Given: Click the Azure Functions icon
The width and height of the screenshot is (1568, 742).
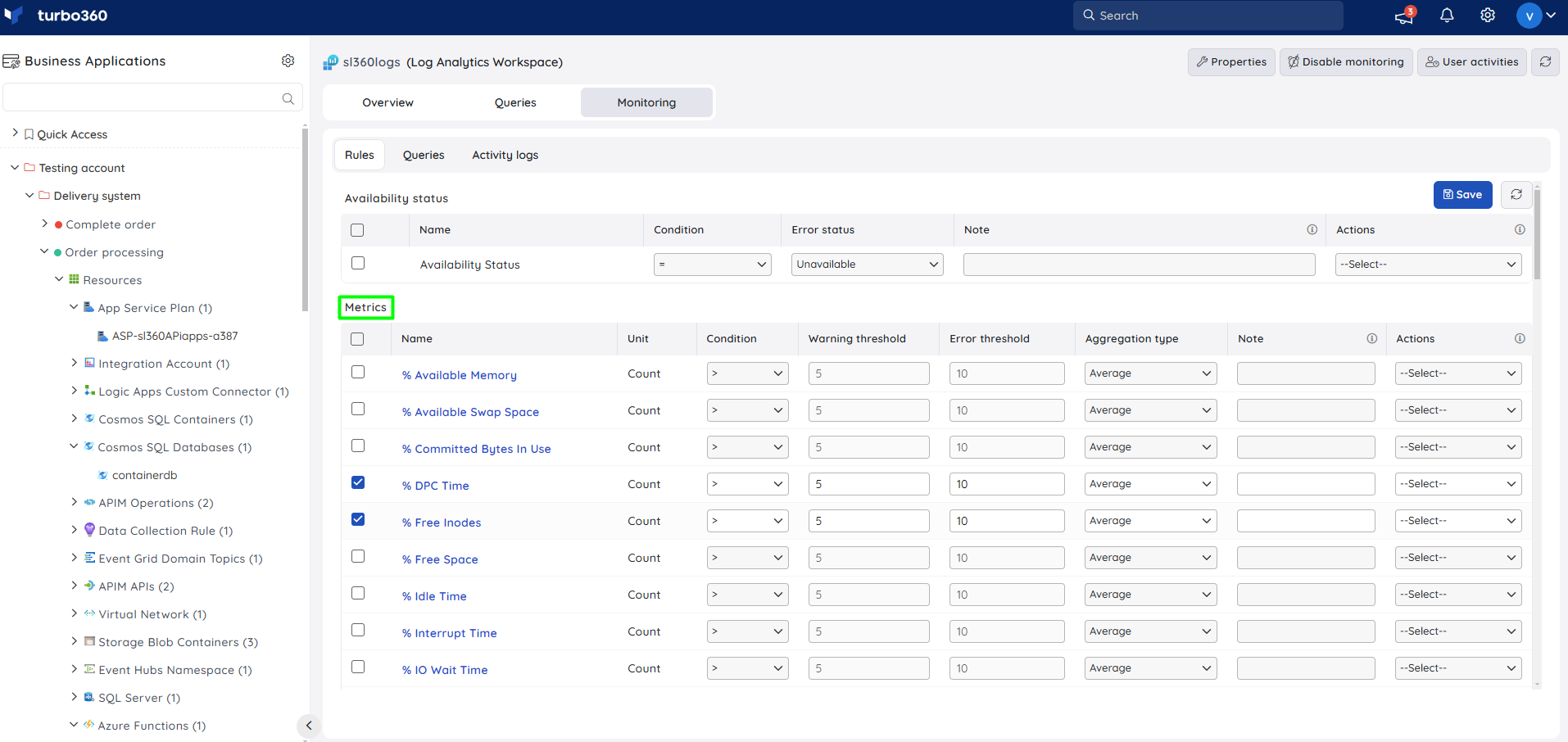Looking at the screenshot, I should [x=88, y=725].
